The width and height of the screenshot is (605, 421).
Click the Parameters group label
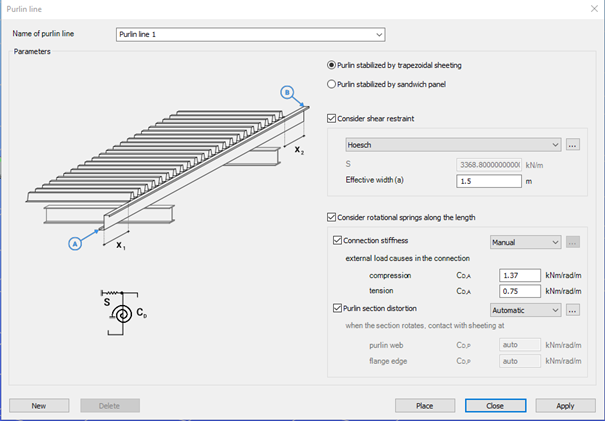coord(32,51)
